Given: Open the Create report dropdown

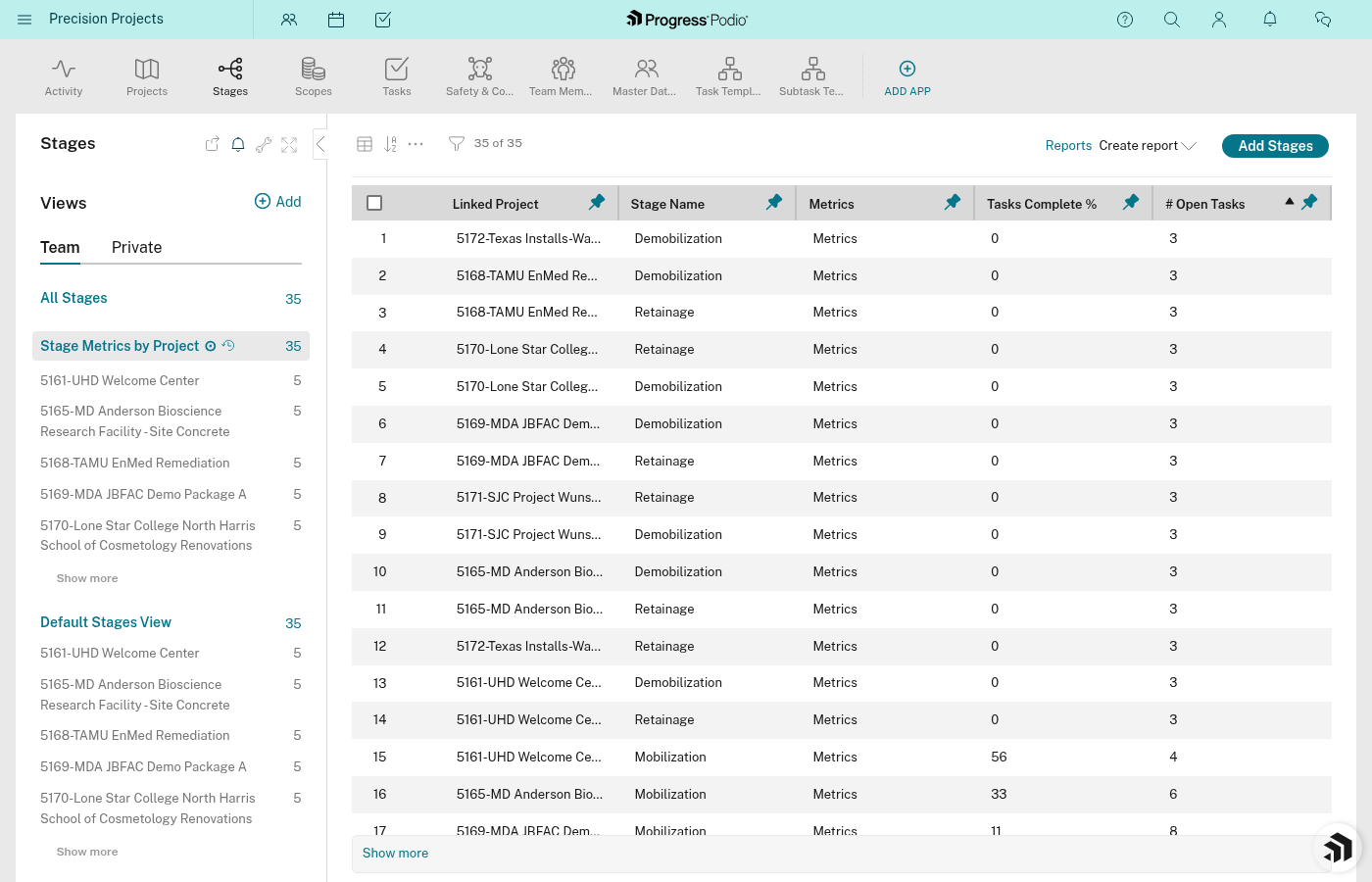Looking at the screenshot, I should pos(1147,145).
